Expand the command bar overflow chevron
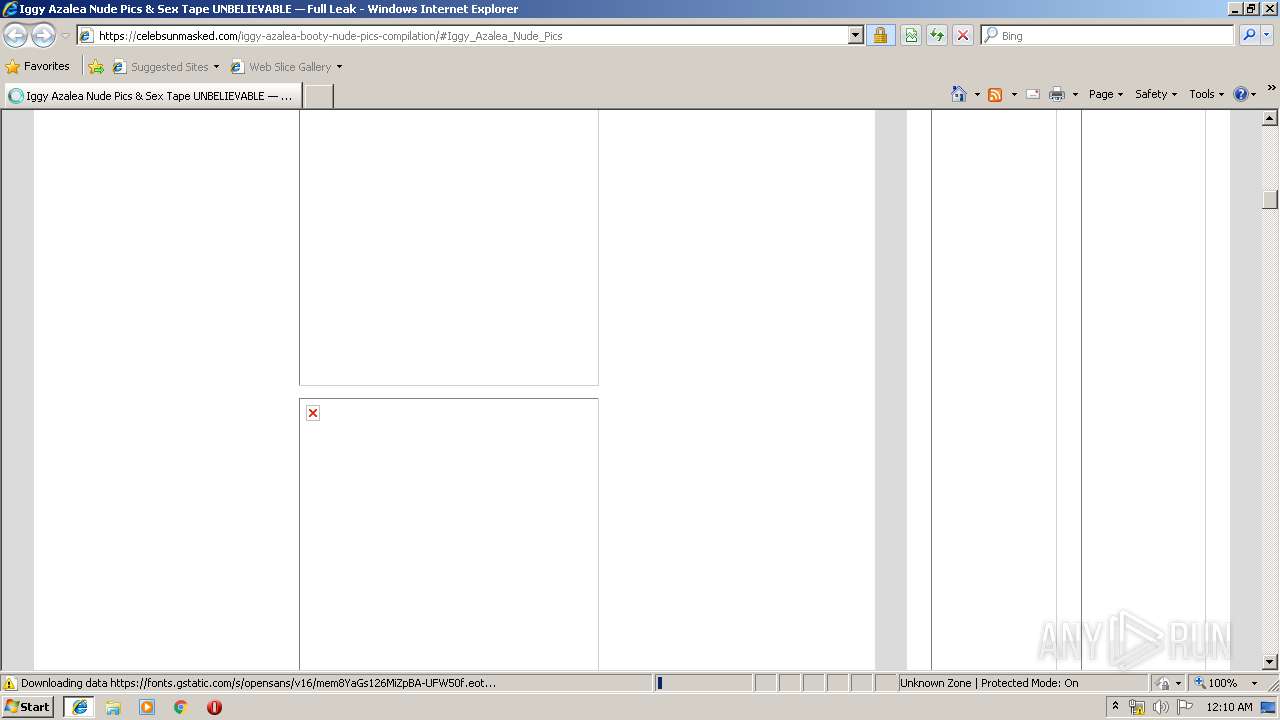Image resolution: width=1280 pixels, height=720 pixels. tap(1271, 88)
